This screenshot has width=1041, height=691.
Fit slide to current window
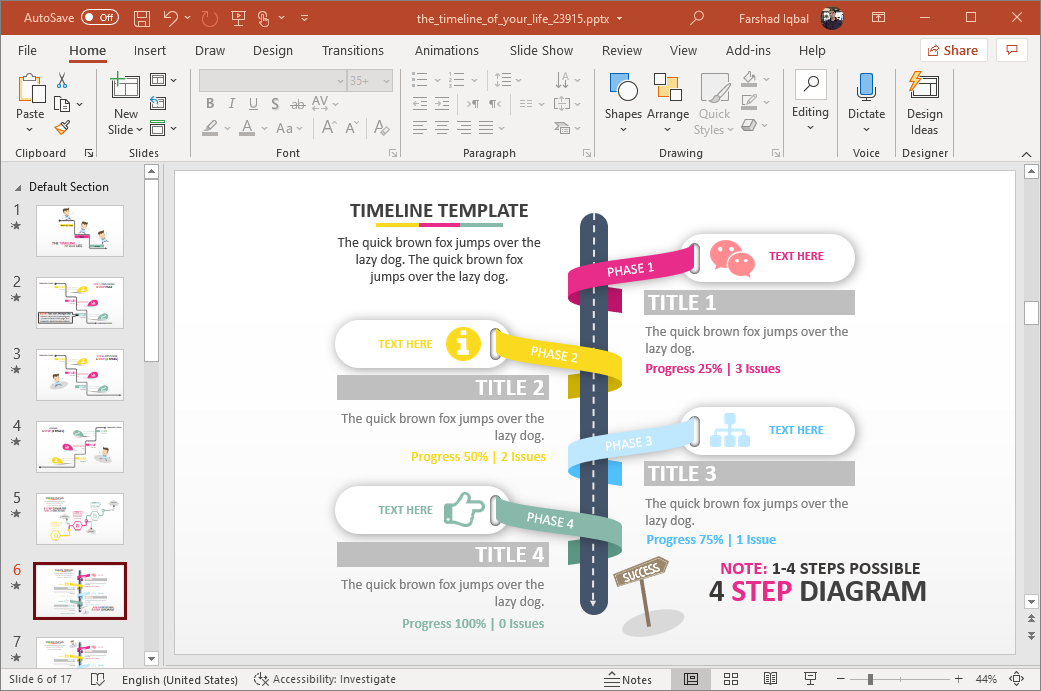pyautogui.click(x=1017, y=679)
